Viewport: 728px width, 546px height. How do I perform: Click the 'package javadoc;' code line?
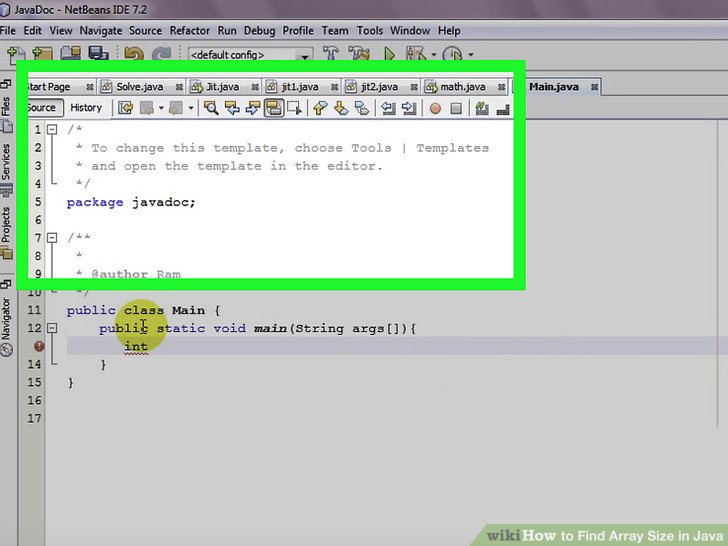131,202
